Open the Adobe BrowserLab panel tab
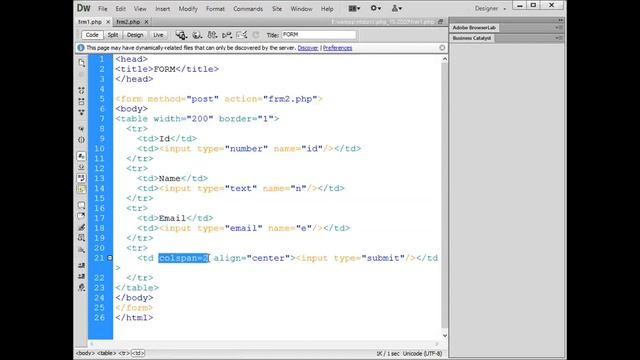Viewport: 640px width, 360px height. 474,28
